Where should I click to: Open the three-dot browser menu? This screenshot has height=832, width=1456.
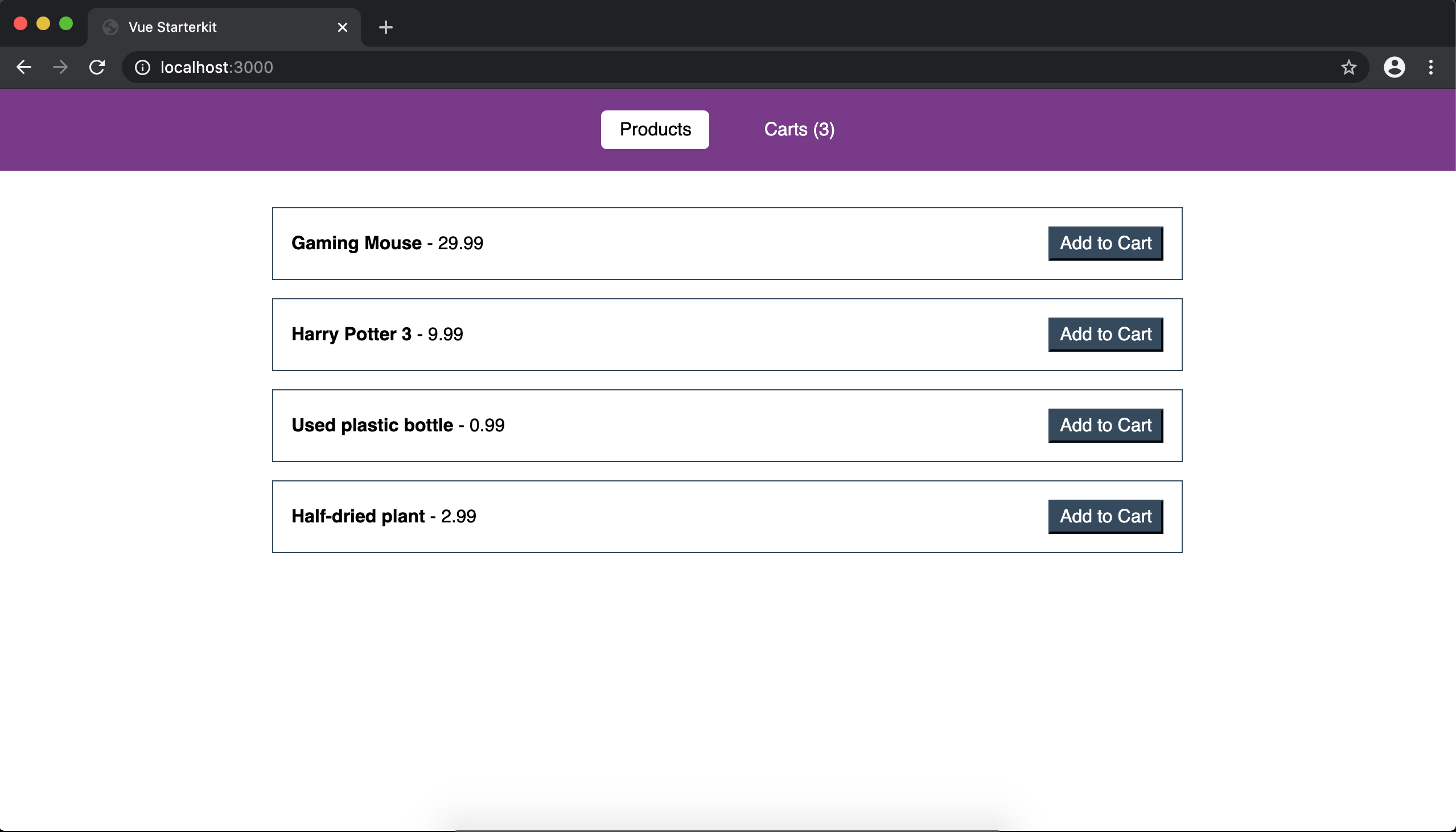tap(1430, 67)
